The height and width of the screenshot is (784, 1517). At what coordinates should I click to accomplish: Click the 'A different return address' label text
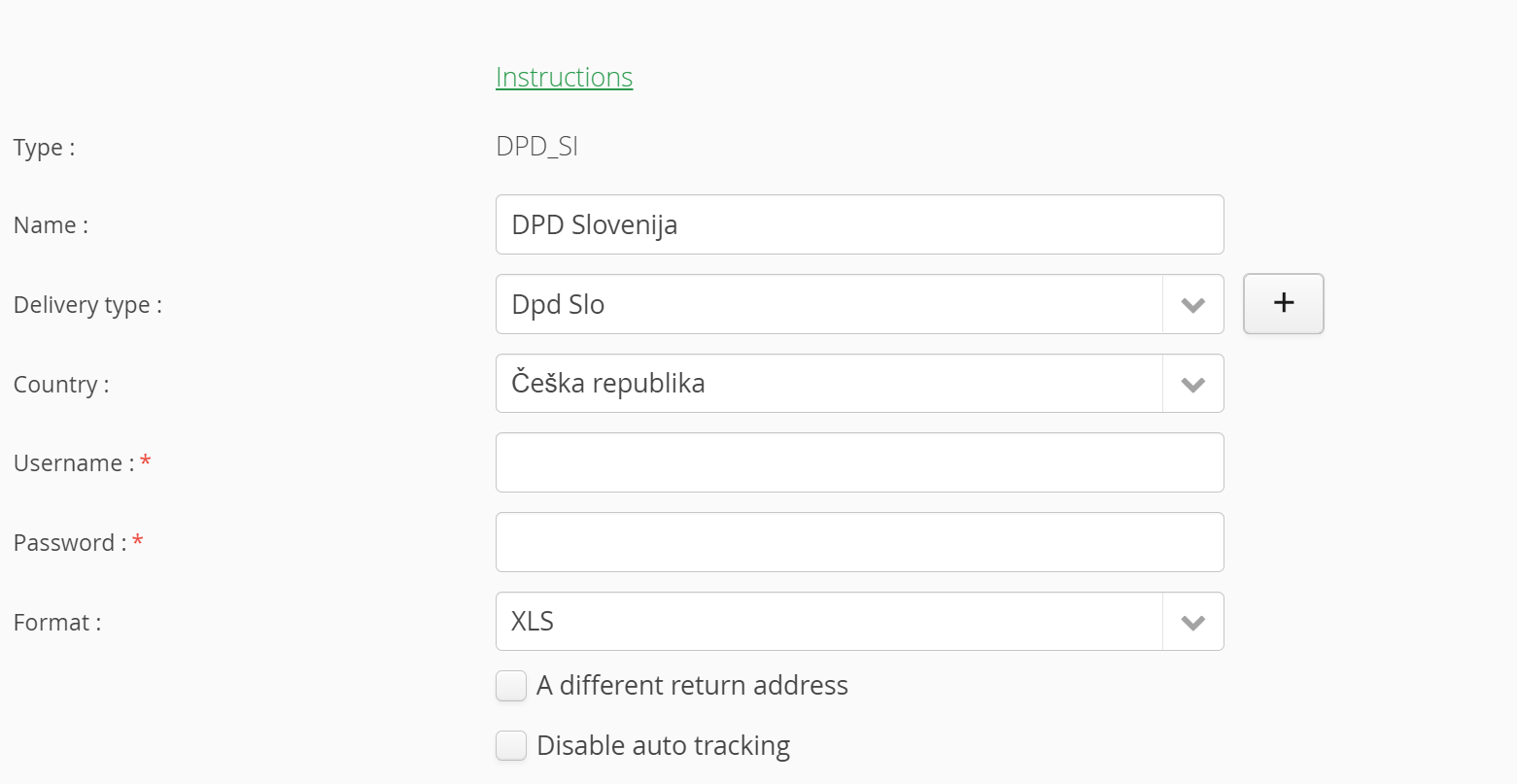coord(692,686)
